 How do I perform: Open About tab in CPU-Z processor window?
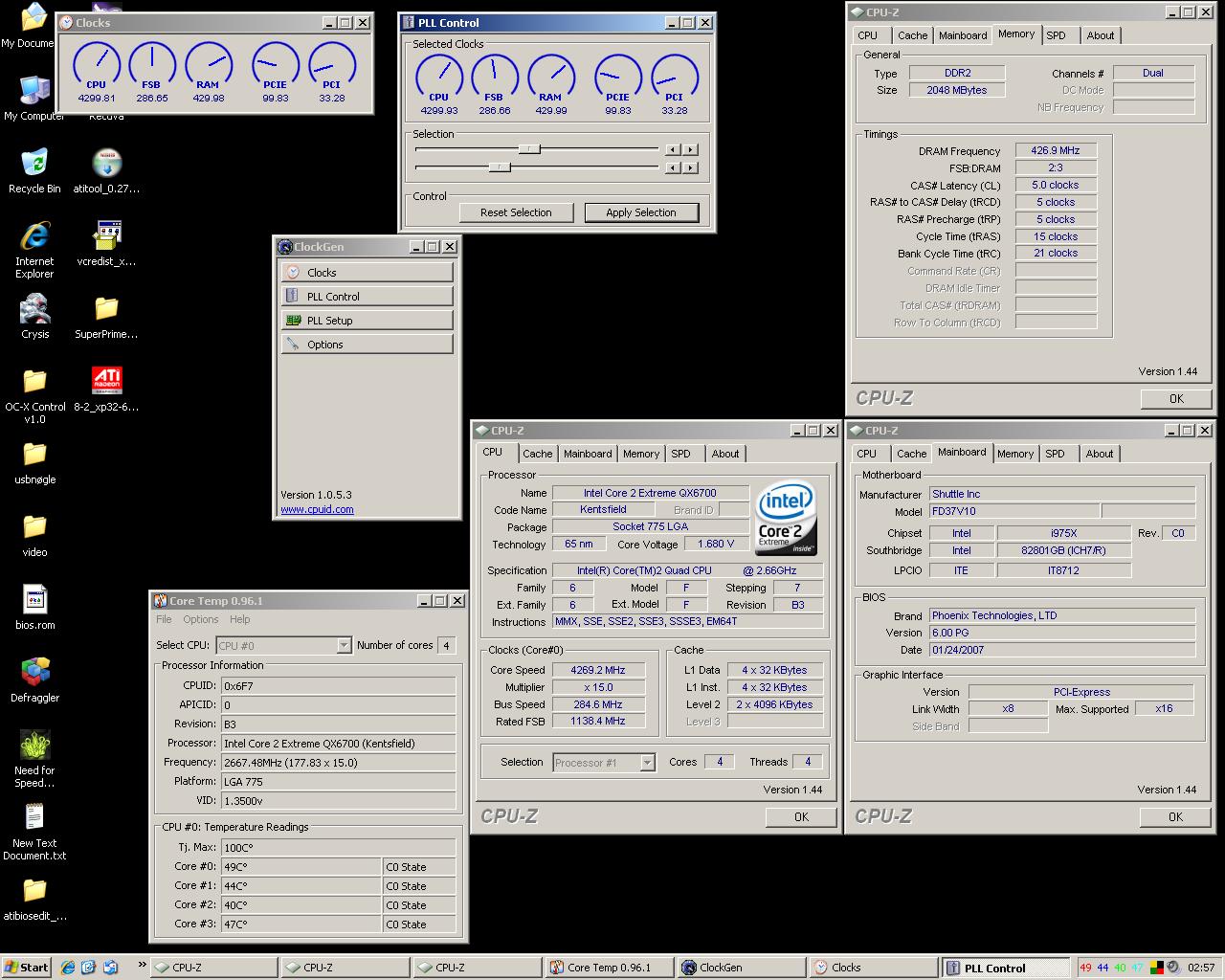[x=724, y=454]
